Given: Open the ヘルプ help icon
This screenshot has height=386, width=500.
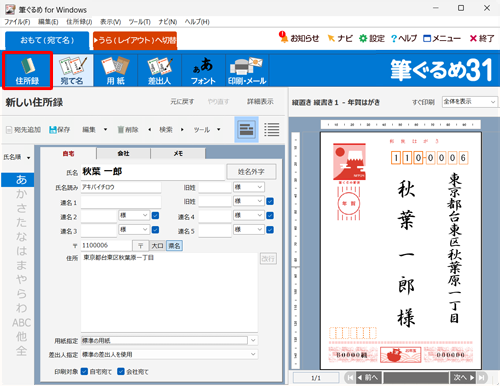Looking at the screenshot, I should 404,39.
